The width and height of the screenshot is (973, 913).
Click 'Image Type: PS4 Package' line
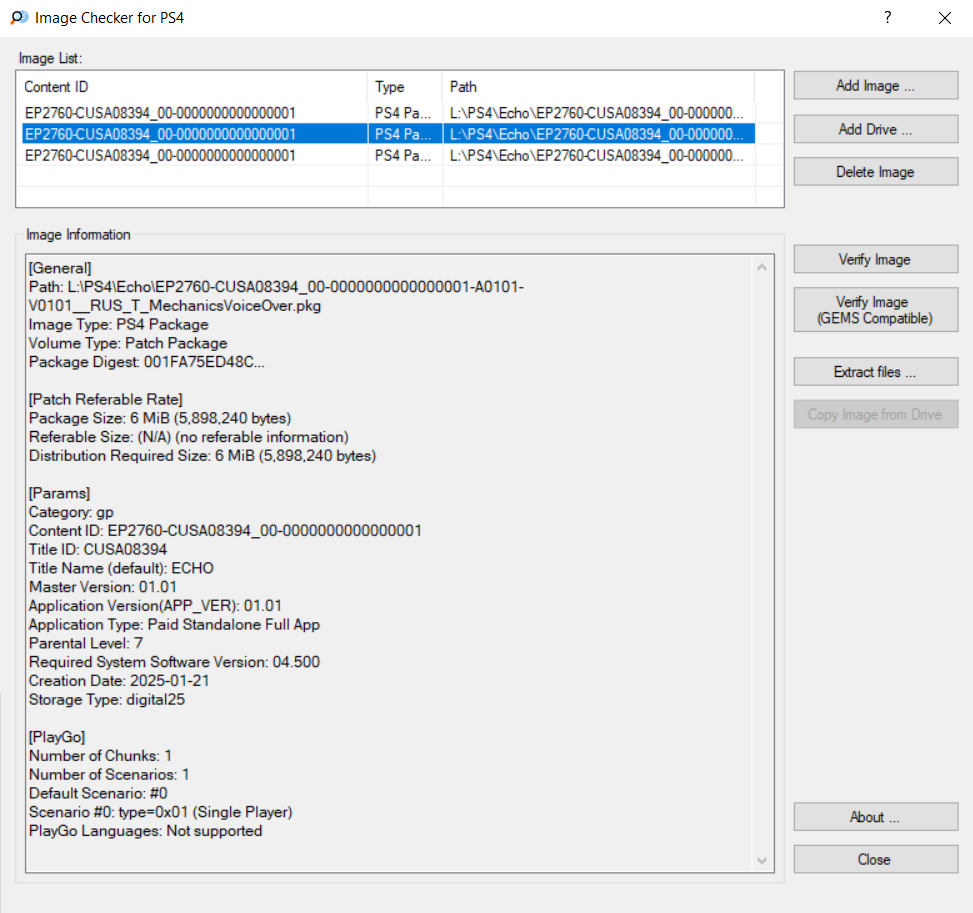click(119, 325)
